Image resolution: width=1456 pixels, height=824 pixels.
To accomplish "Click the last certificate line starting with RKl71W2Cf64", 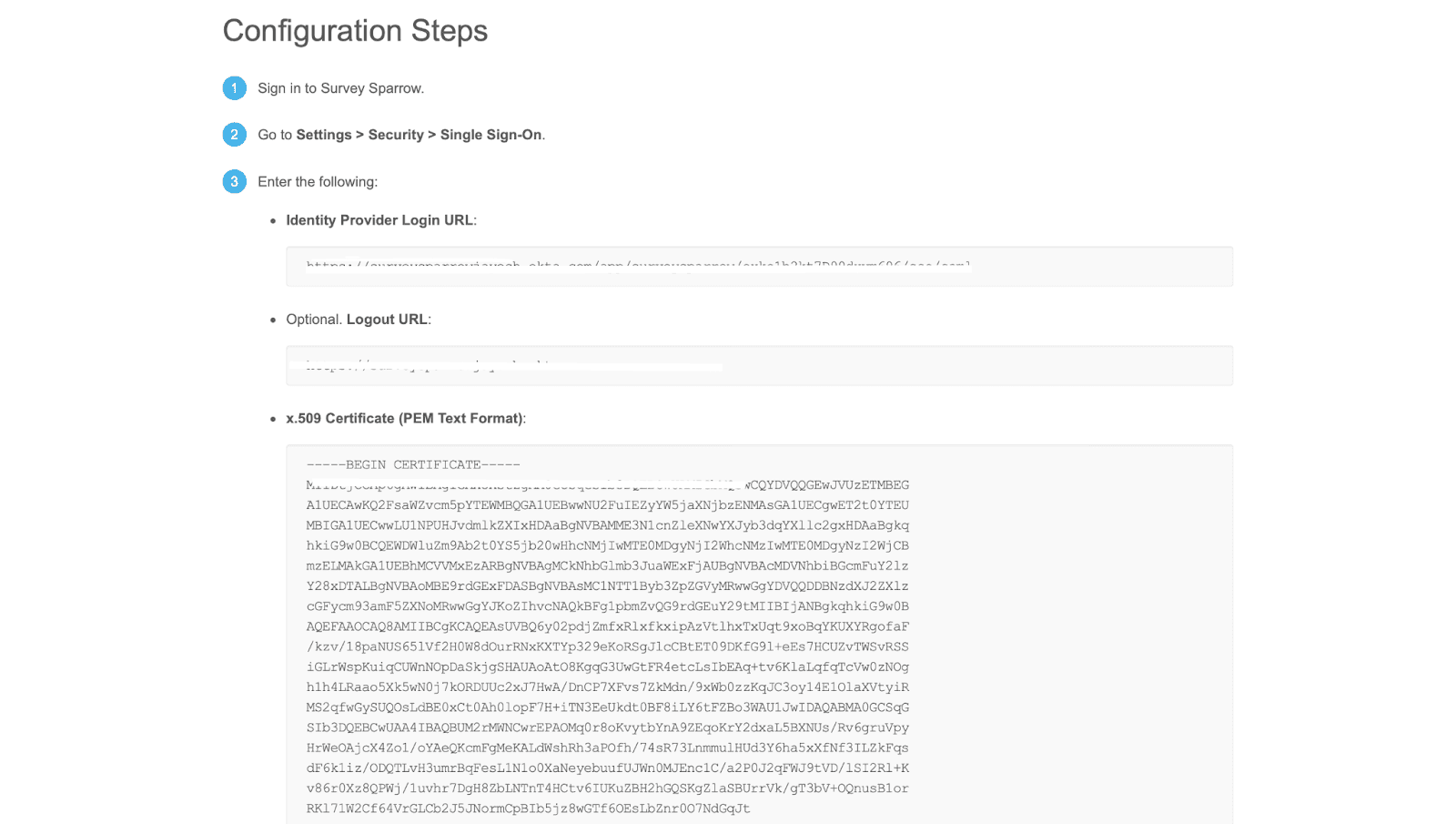I will pos(528,809).
